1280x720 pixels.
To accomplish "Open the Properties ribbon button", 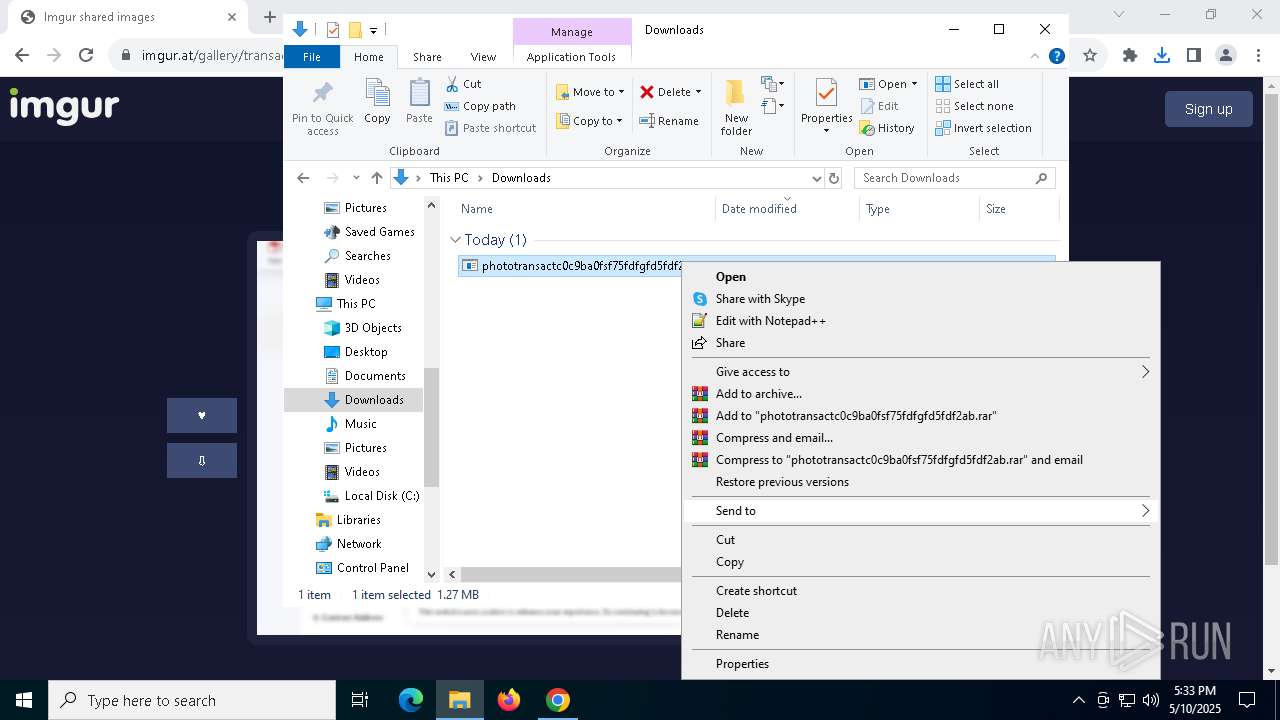I will pos(826,107).
